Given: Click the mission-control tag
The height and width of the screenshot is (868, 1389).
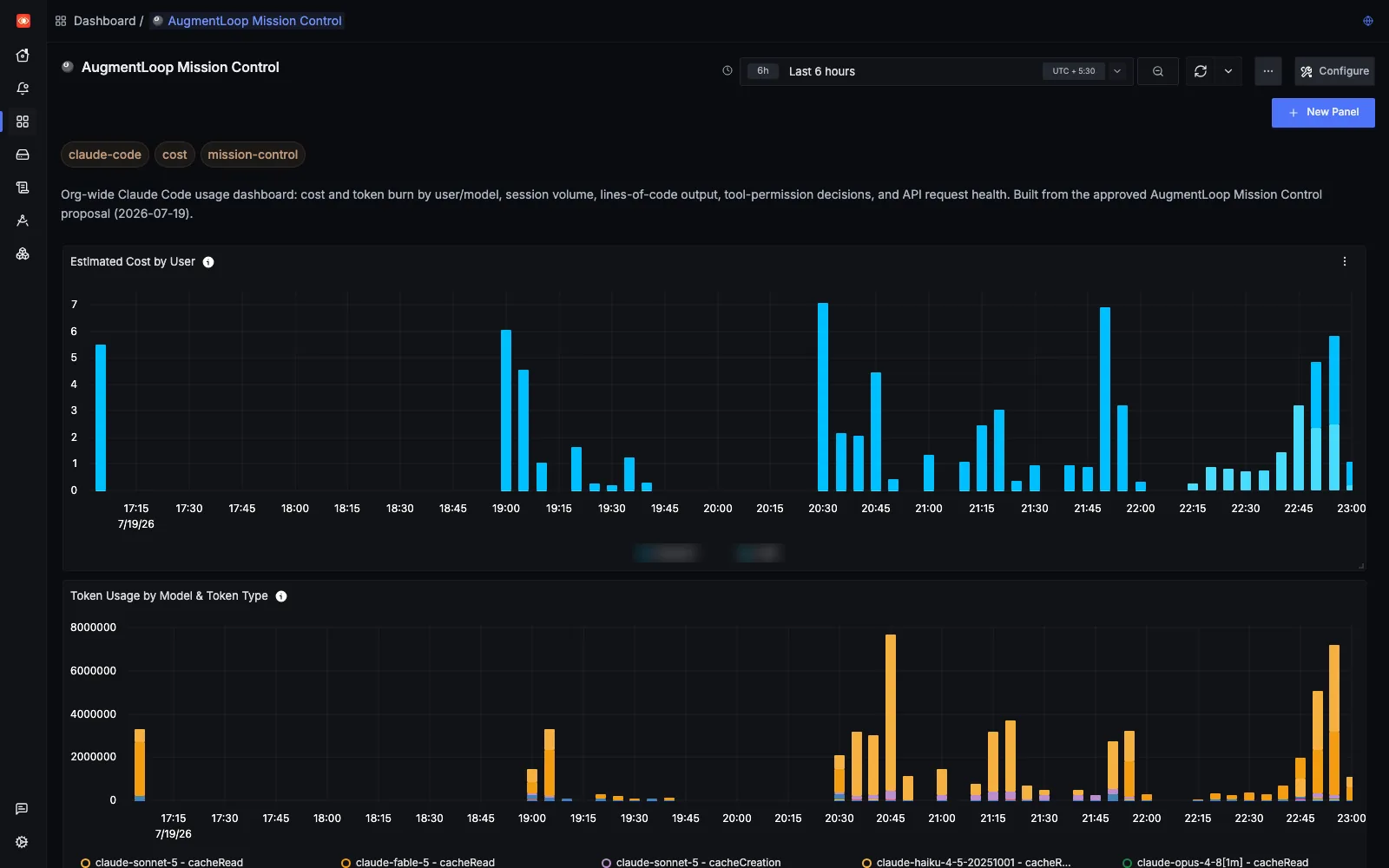Looking at the screenshot, I should pos(253,155).
